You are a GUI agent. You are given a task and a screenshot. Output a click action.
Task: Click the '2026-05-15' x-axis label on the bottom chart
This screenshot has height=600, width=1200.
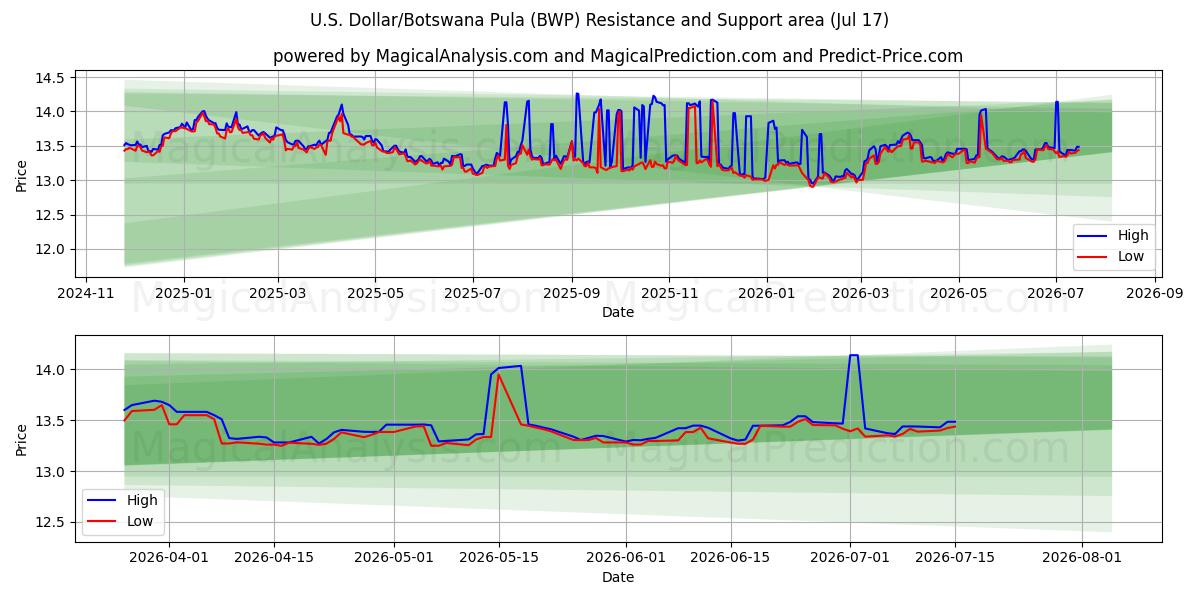click(x=501, y=559)
